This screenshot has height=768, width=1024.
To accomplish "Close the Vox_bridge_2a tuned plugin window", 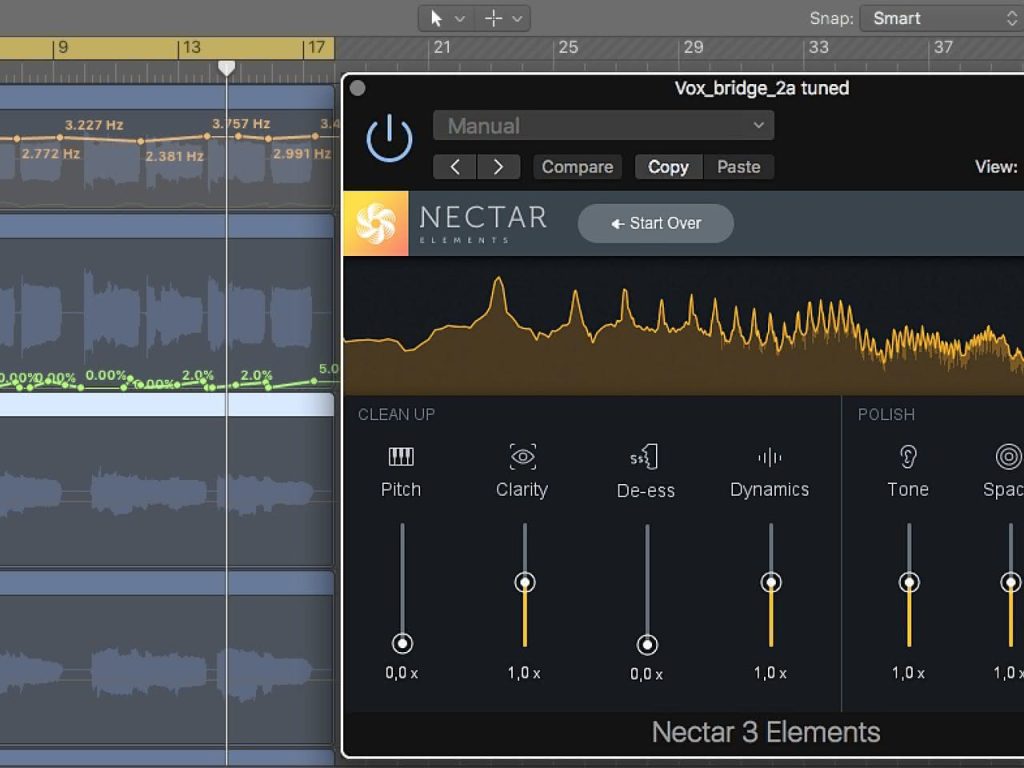I will (x=357, y=88).
